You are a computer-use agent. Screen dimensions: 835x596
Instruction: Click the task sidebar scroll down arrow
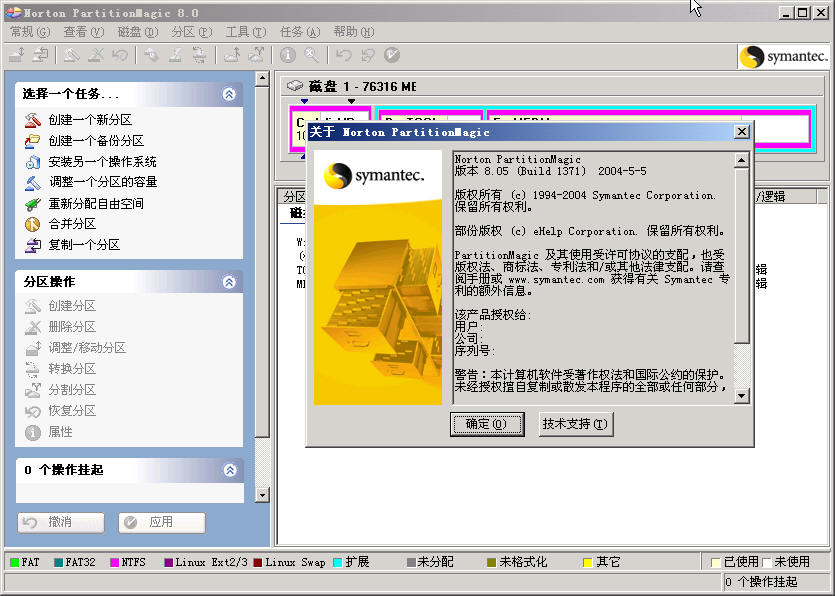pyautogui.click(x=261, y=495)
